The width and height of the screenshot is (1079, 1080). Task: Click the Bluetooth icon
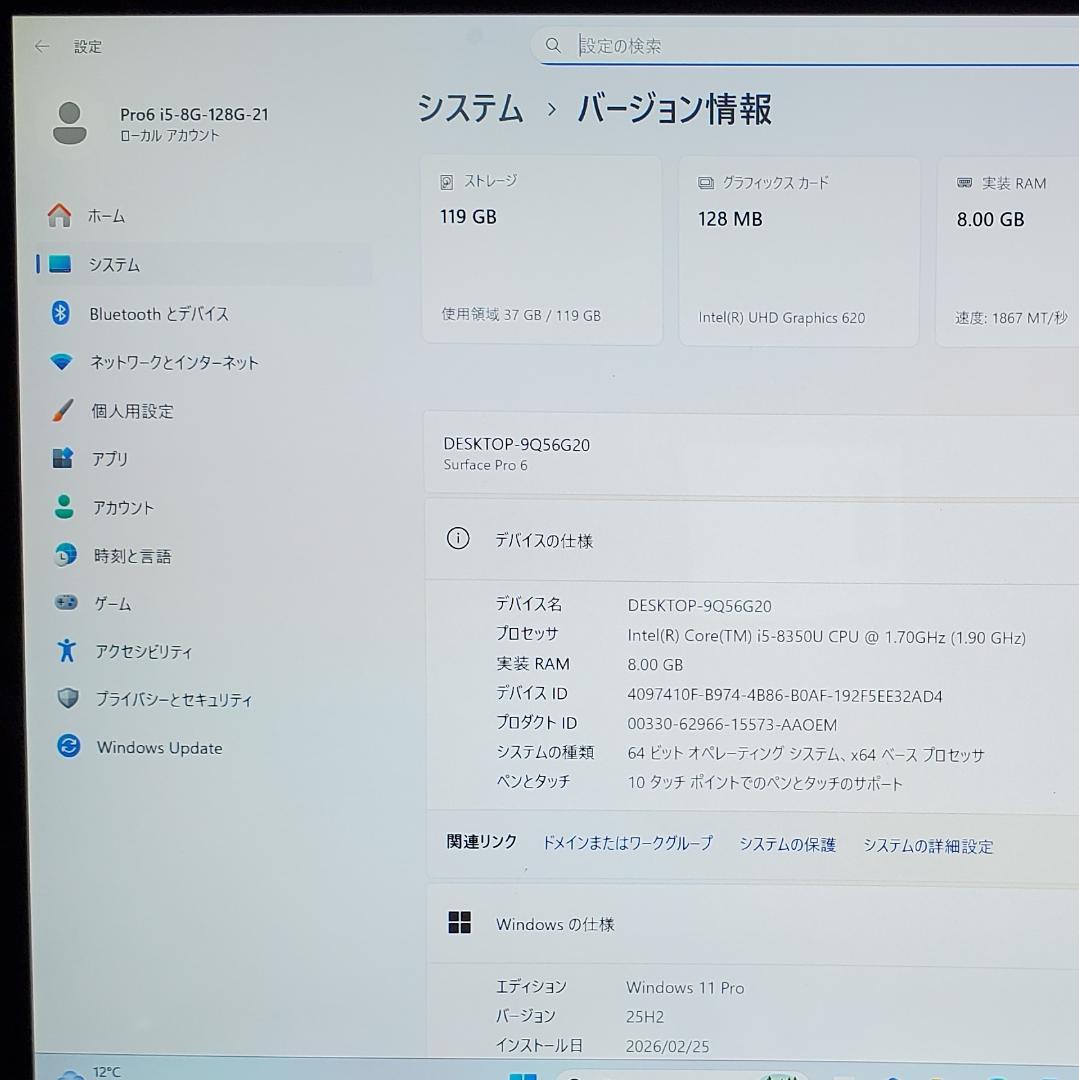coord(61,313)
